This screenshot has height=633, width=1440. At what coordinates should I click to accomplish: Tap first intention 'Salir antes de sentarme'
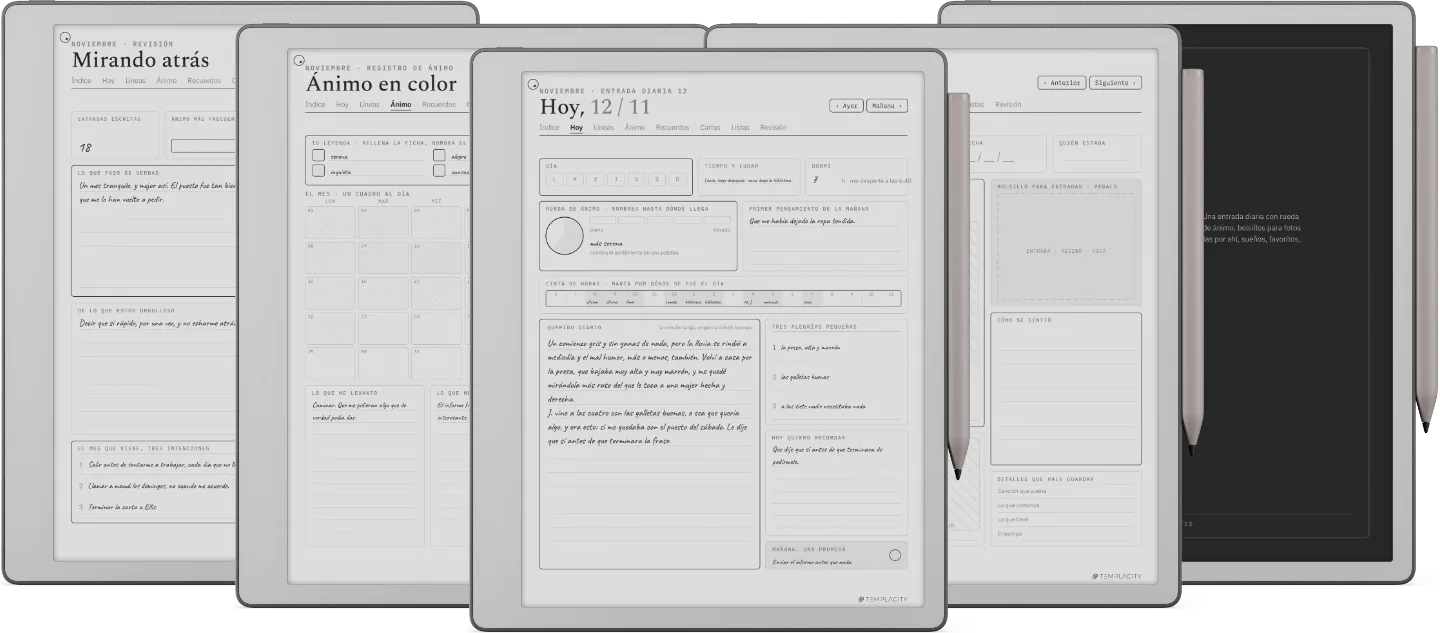pos(156,465)
